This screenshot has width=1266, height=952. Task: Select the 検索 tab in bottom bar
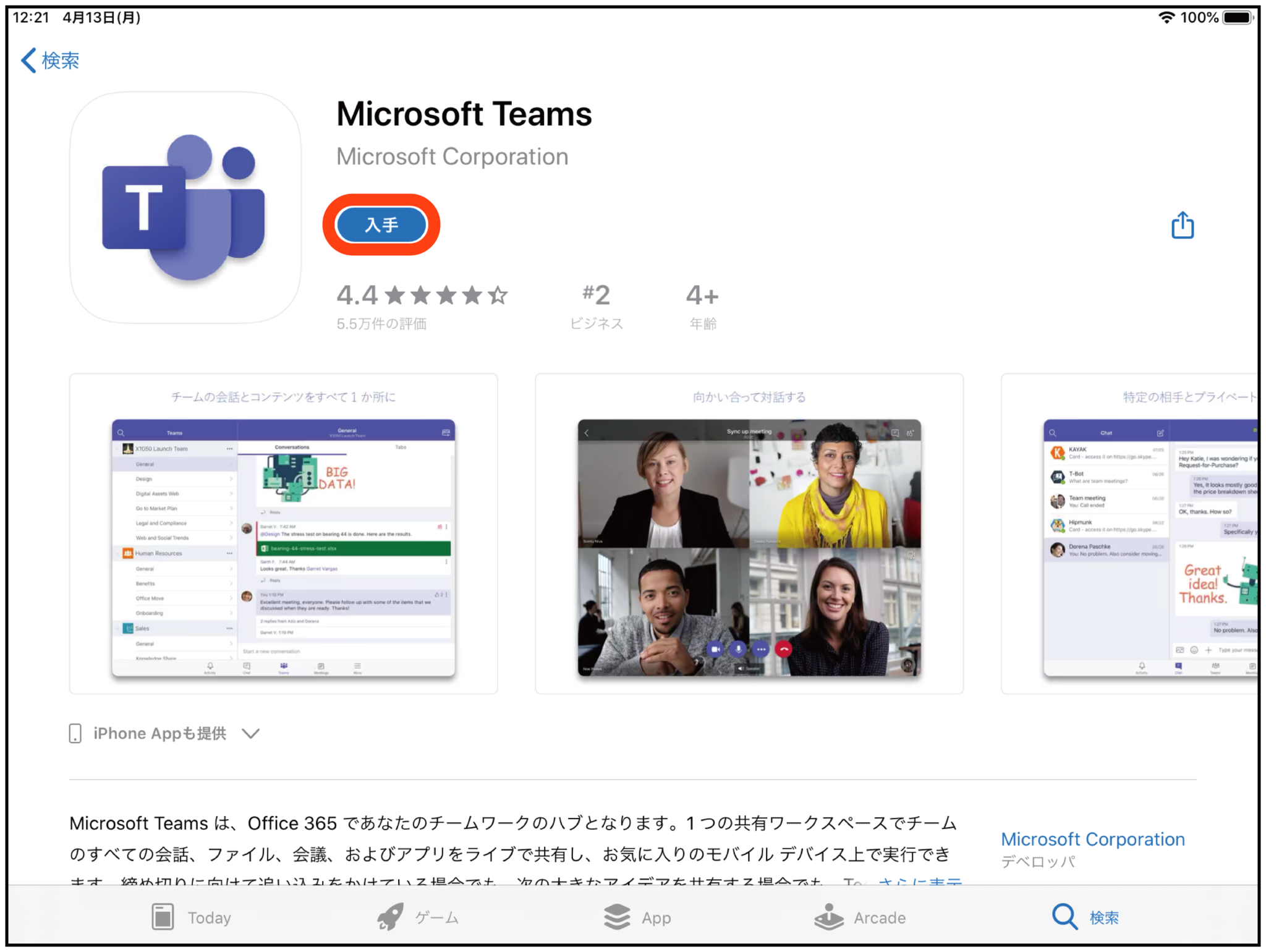tap(1085, 917)
